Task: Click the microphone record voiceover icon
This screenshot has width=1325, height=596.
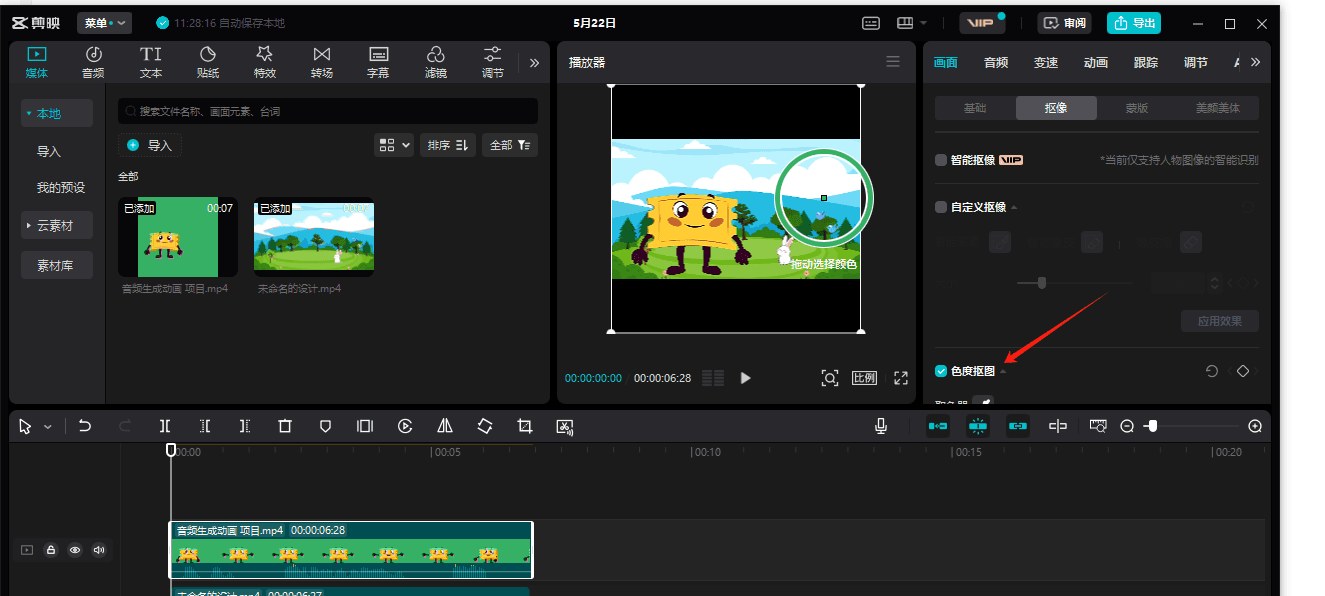Action: 881,426
